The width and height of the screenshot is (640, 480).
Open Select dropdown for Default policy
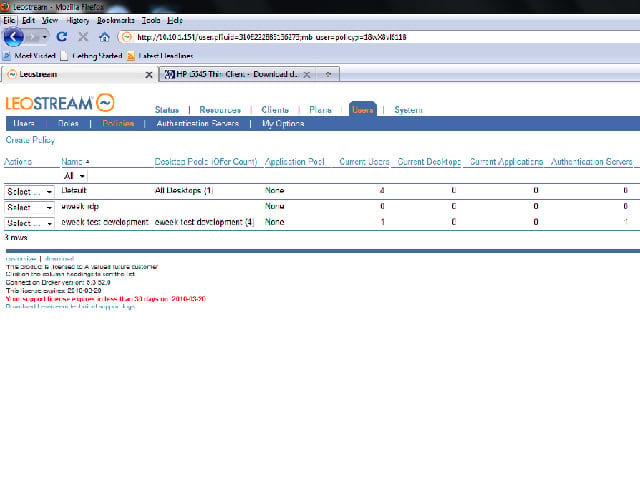tap(29, 191)
